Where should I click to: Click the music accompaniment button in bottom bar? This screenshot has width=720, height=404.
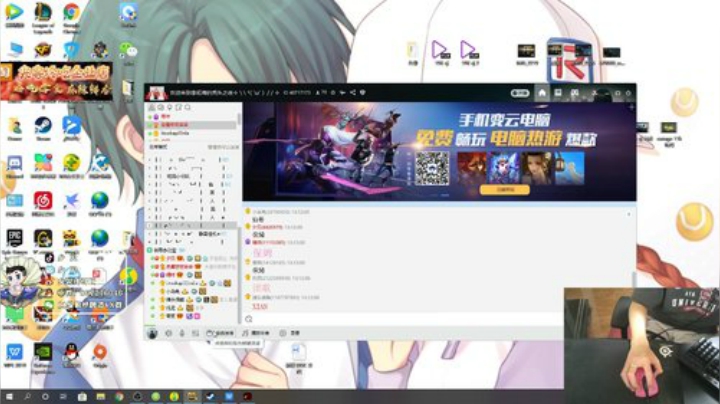[256, 333]
